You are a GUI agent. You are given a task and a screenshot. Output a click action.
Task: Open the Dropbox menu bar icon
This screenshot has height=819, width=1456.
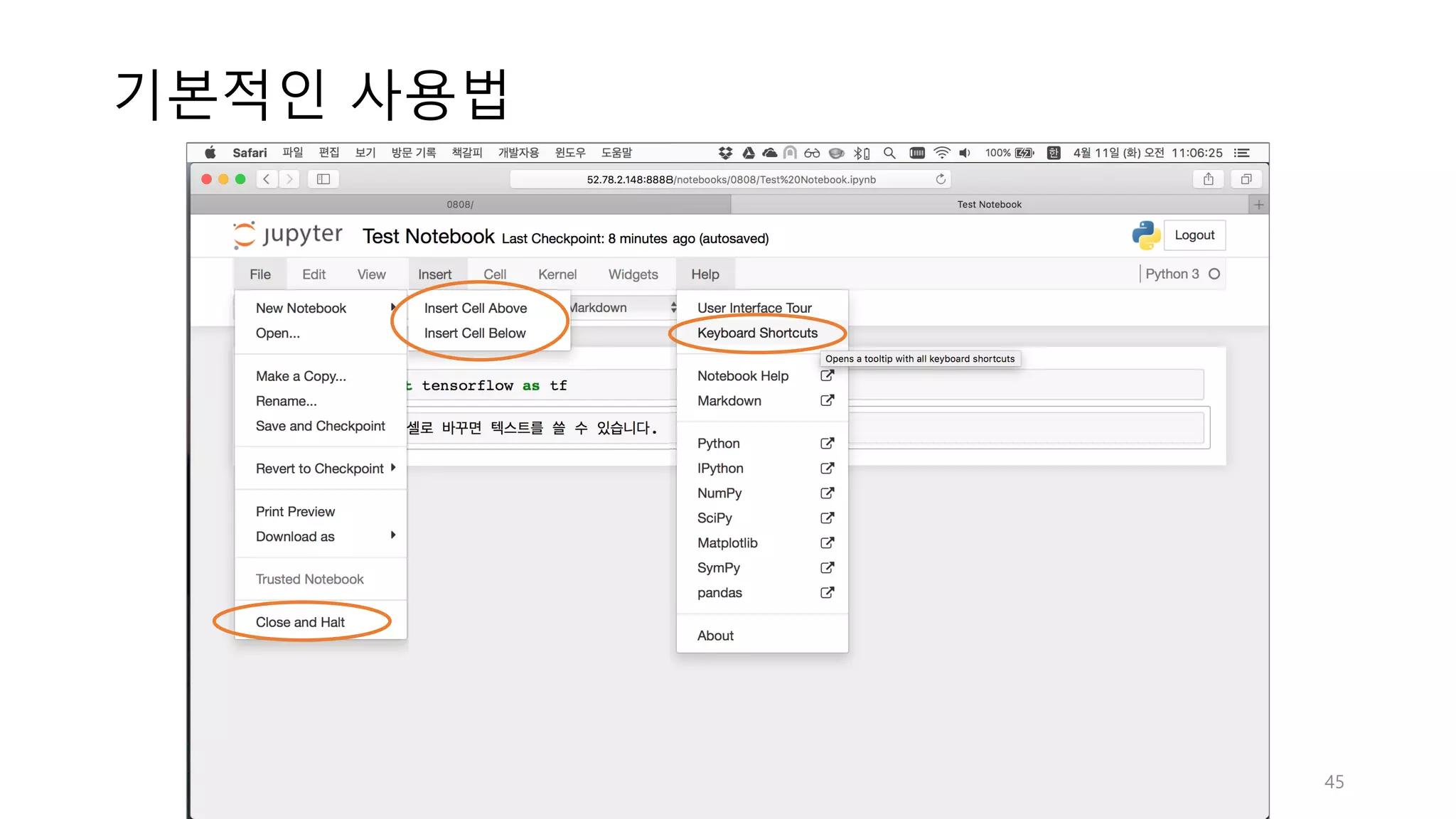click(x=725, y=153)
